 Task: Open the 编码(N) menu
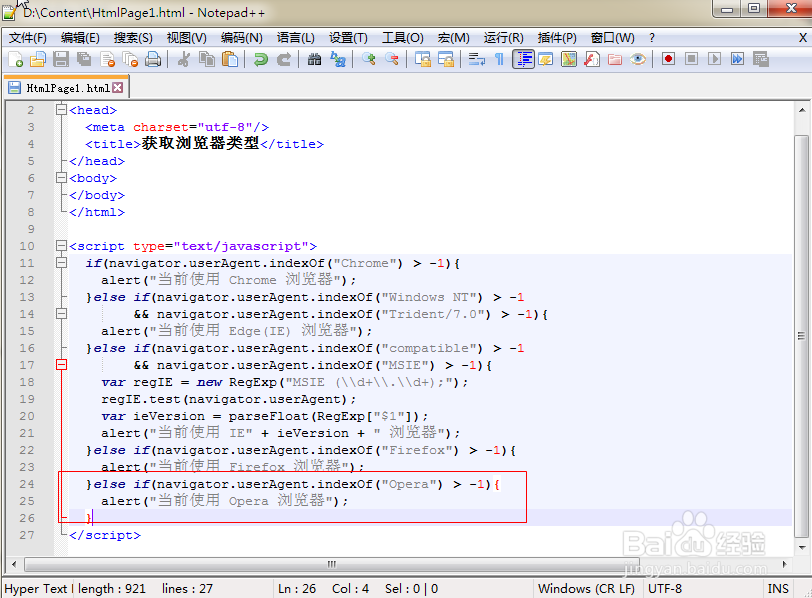(x=241, y=38)
